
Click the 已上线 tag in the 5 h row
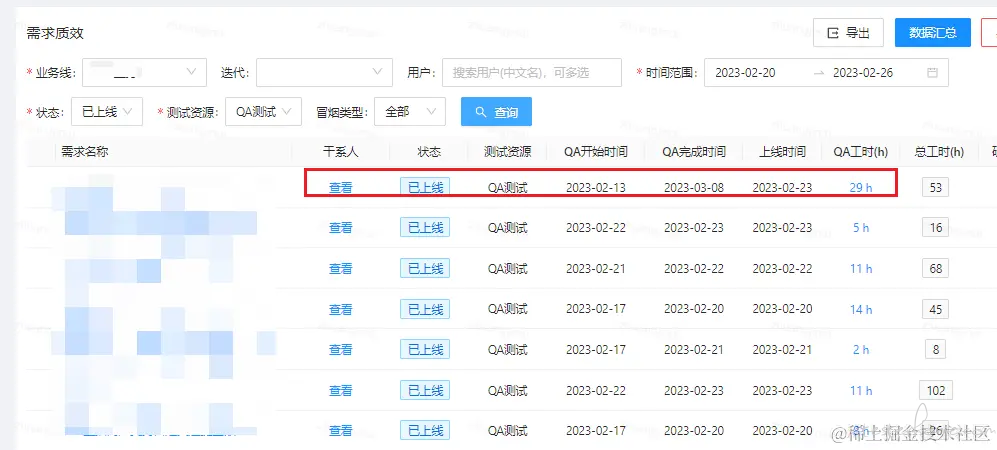pos(425,227)
